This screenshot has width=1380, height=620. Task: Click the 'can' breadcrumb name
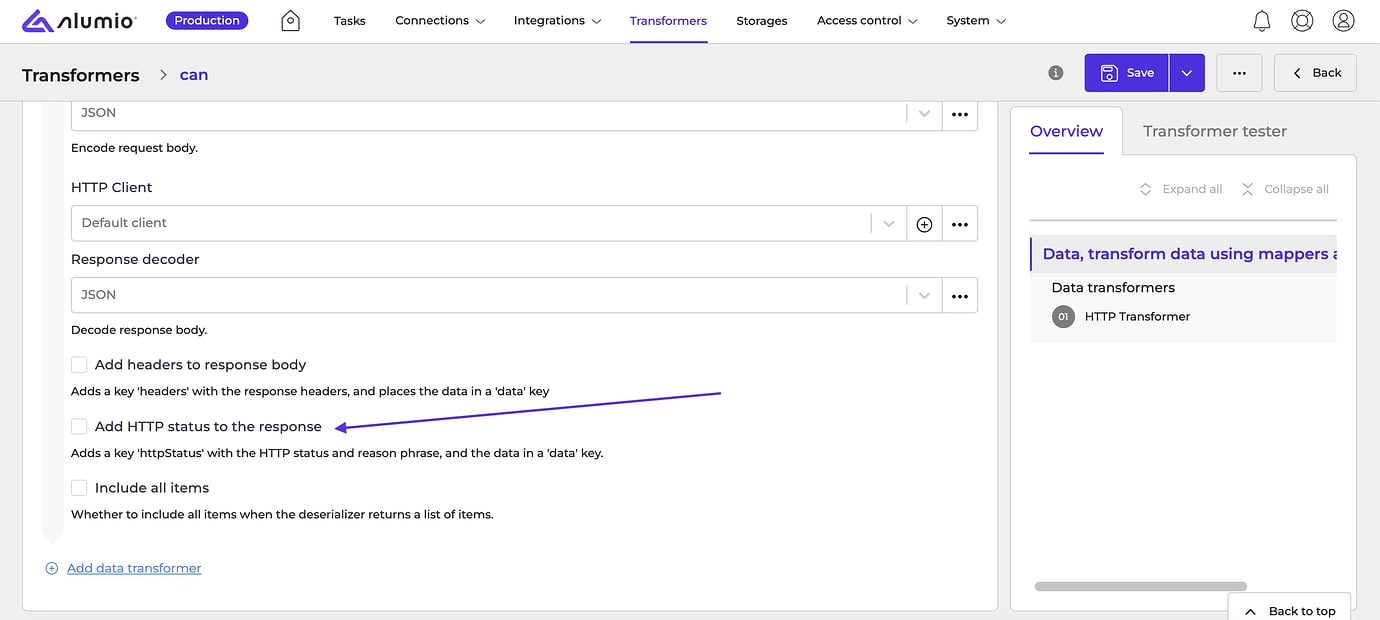click(194, 75)
